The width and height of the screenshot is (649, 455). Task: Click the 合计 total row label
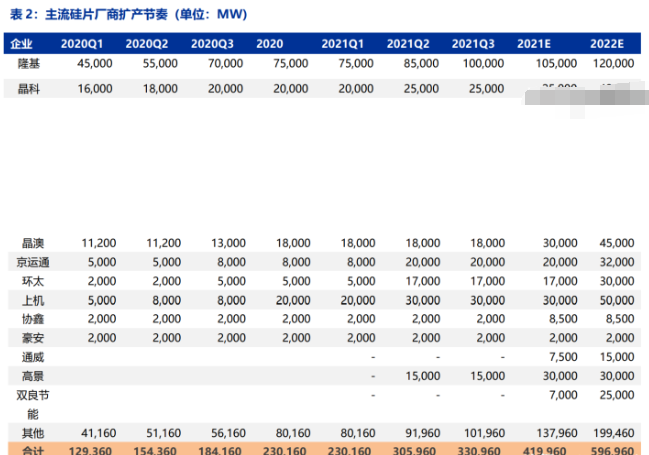[33, 450]
